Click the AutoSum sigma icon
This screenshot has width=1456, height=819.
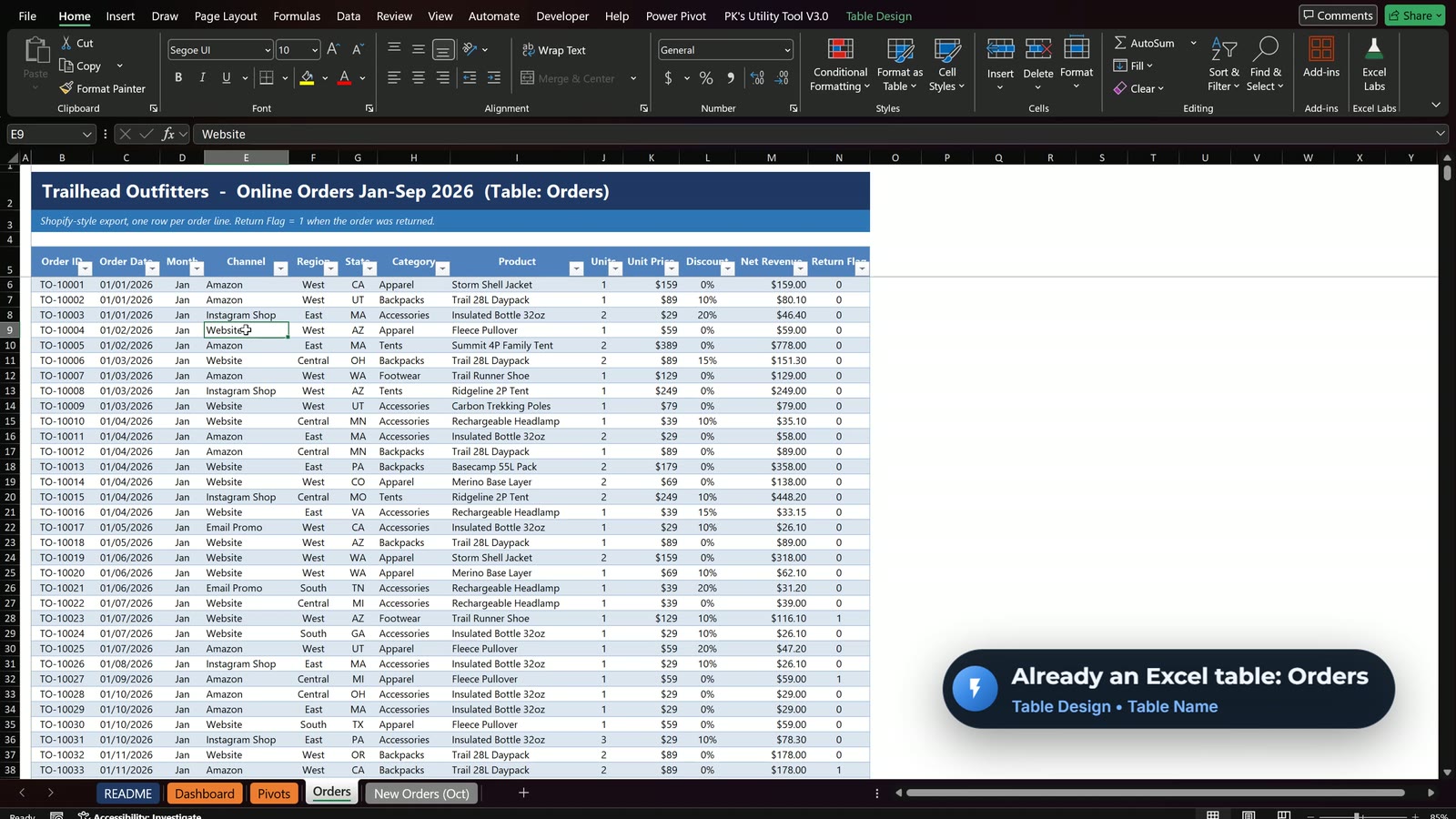point(1120,43)
